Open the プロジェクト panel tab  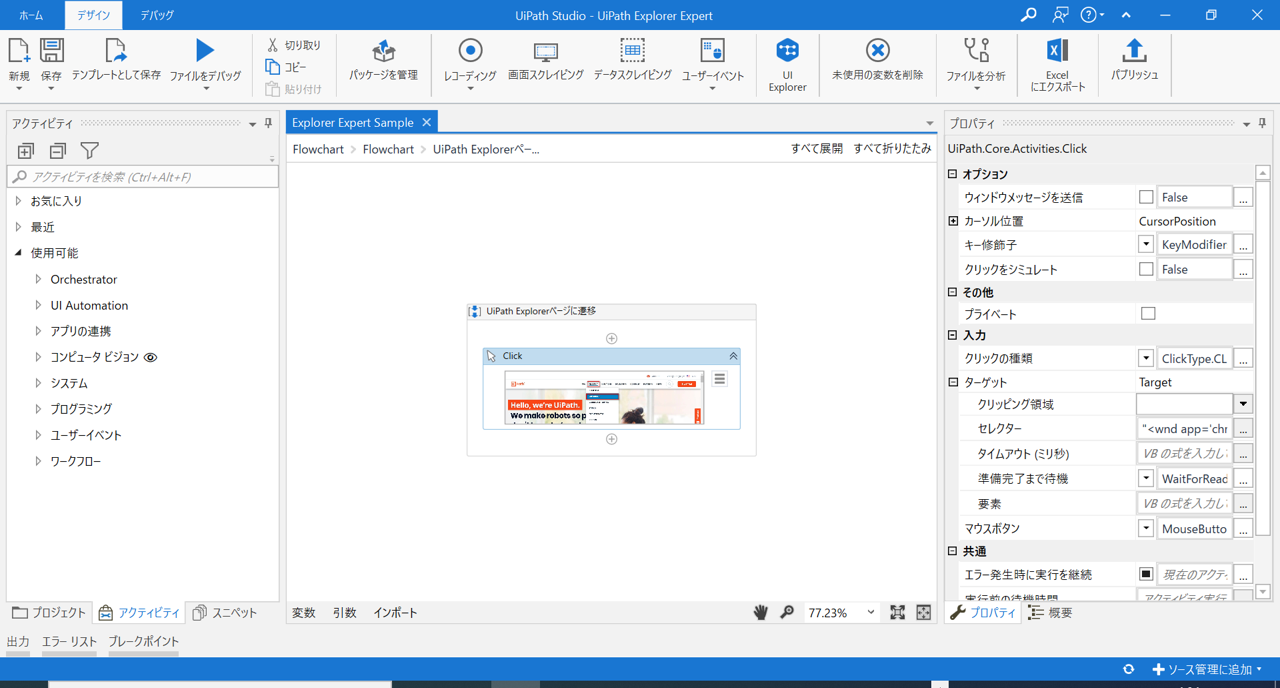coord(49,612)
